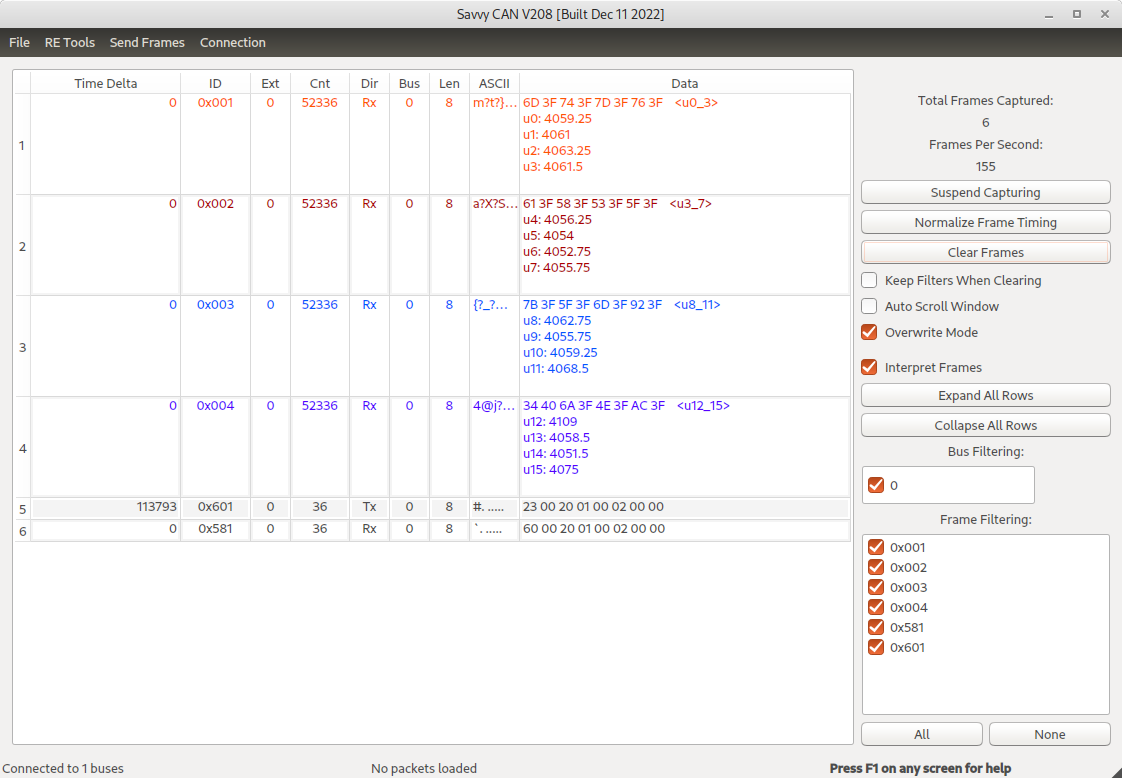The width and height of the screenshot is (1122, 778).
Task: Uncheck bus 0 in Bus Filtering
Action: point(877,485)
